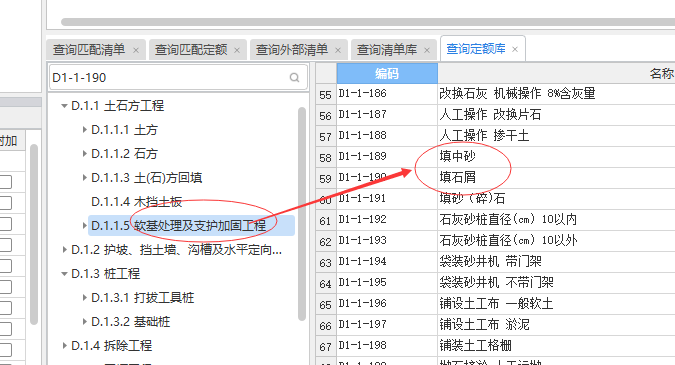Select D.1.1.3 土(石)方回填 tree item
This screenshot has width=675, height=365.
point(146,178)
